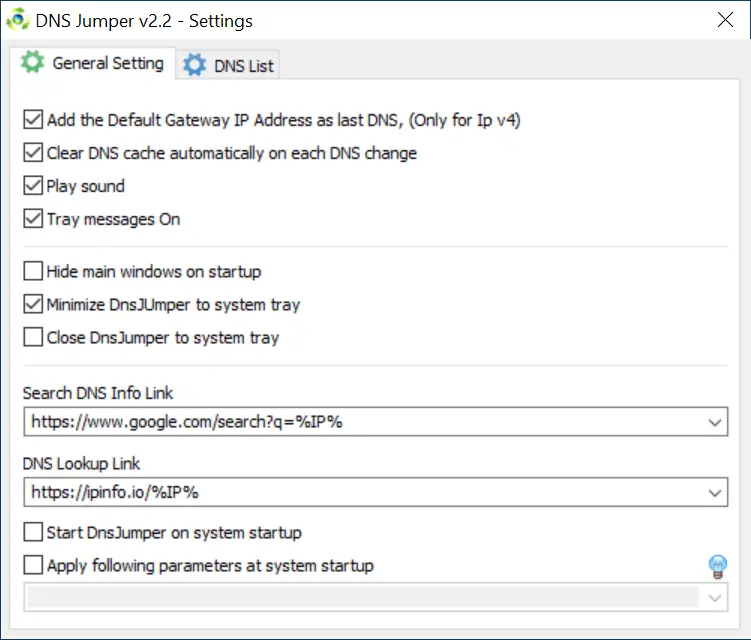Screen dimensions: 751x640
Task: Expand the Search DNS Info Link dropdown arrow
Action: 715,422
